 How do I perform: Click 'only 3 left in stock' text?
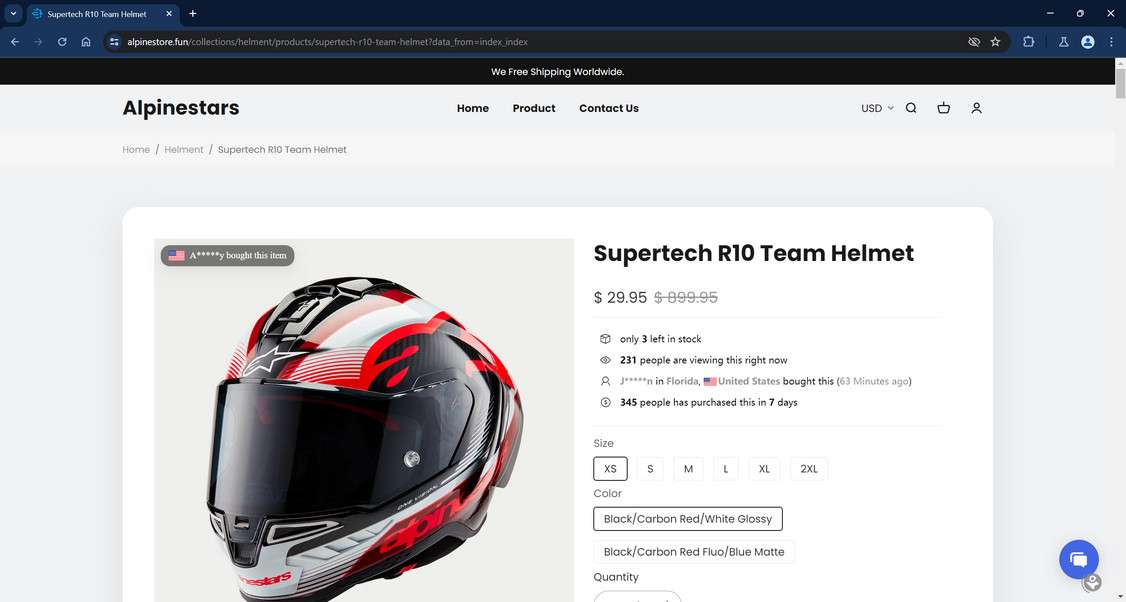coord(661,339)
